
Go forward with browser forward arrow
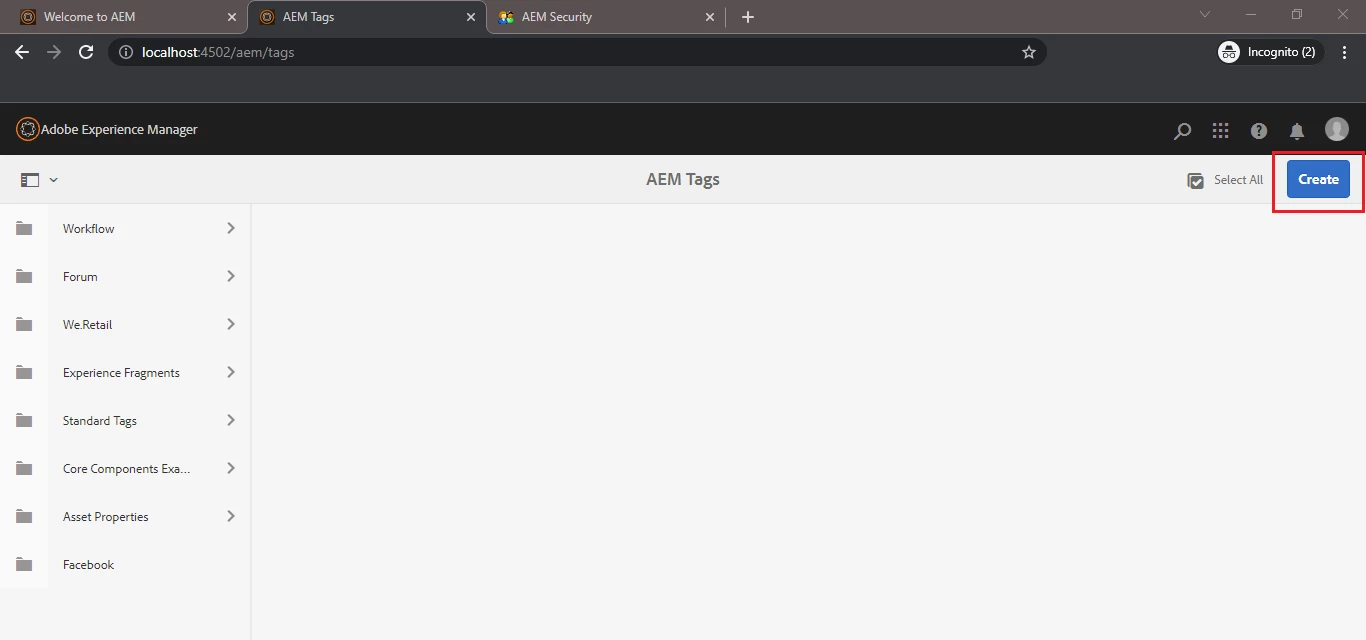coord(54,52)
